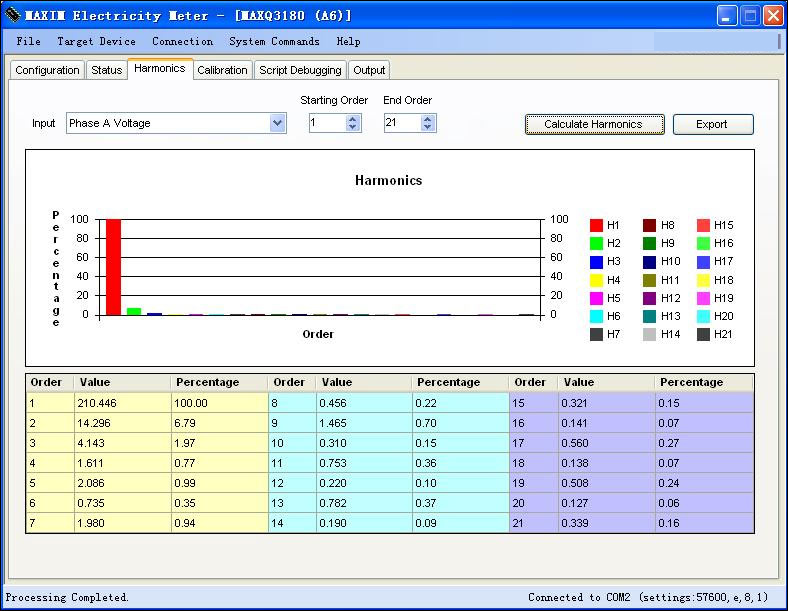Click the MAXIM app icon in title bar
The height and width of the screenshot is (611, 788).
12,16
